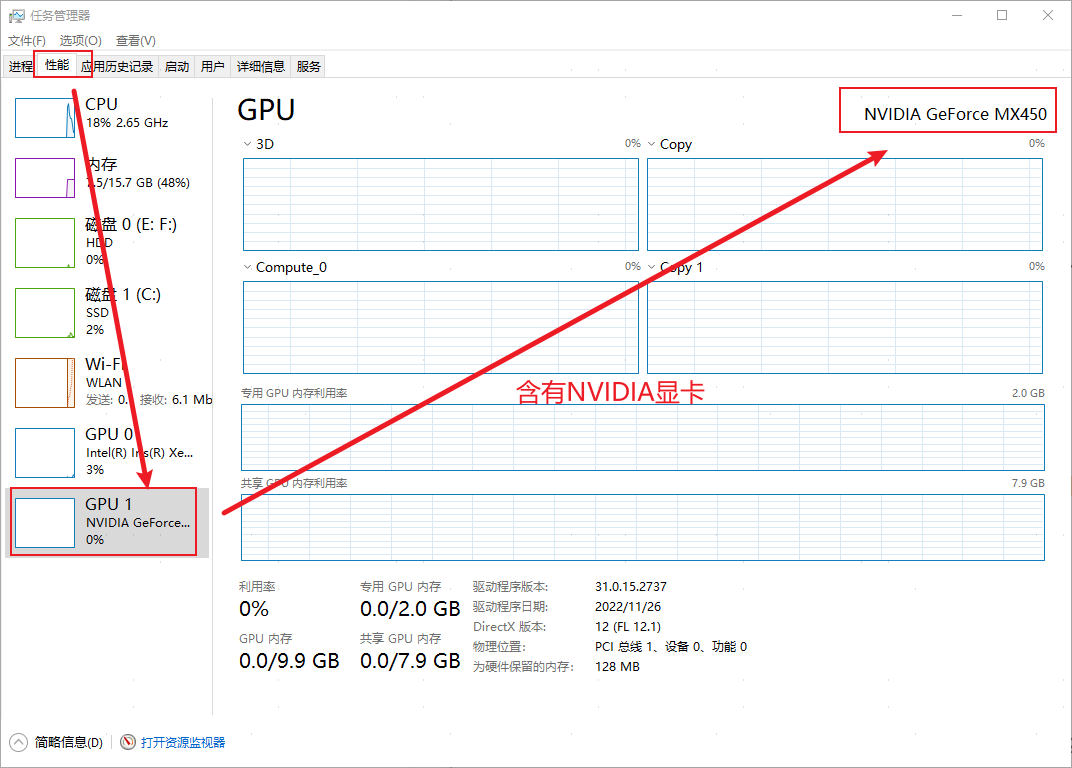Select the GPU 0 Intel Iris graph thumbnail

(x=45, y=453)
